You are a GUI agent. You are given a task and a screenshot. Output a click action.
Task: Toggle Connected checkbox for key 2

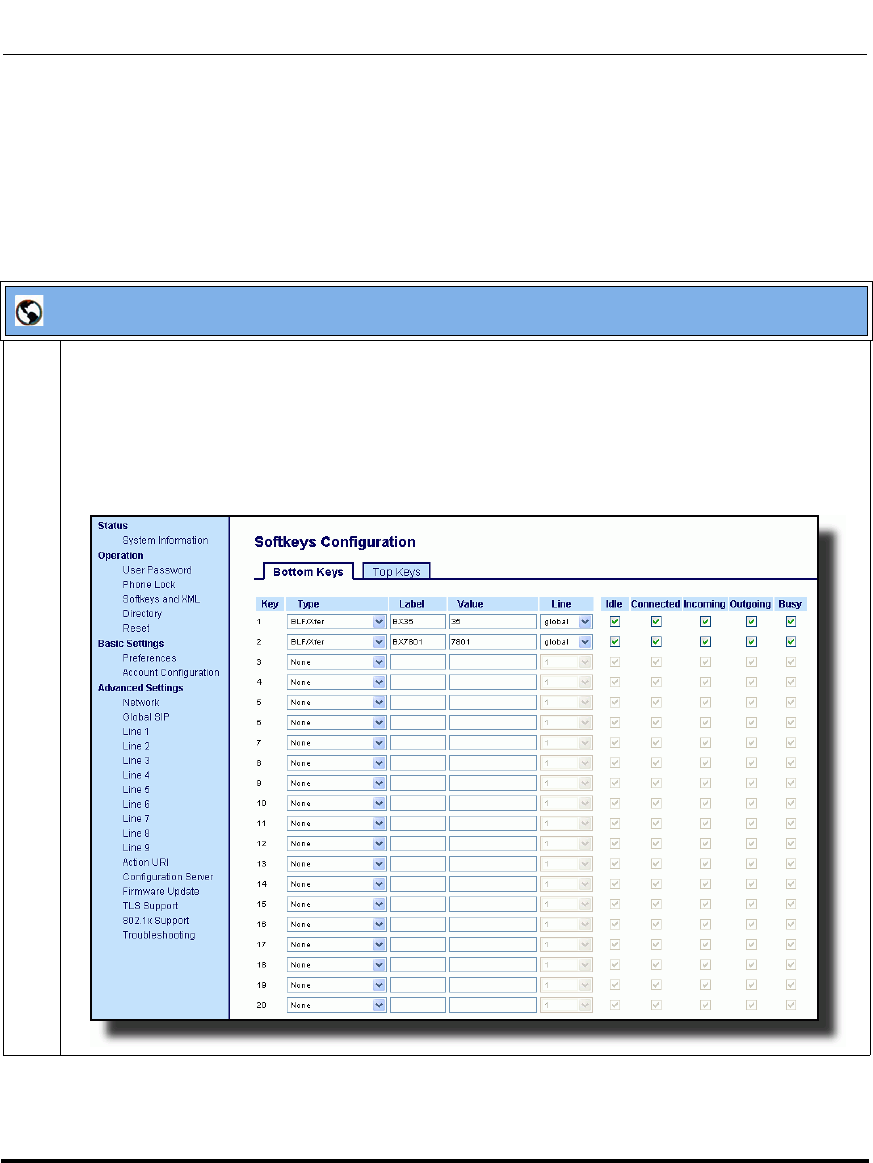[656, 642]
